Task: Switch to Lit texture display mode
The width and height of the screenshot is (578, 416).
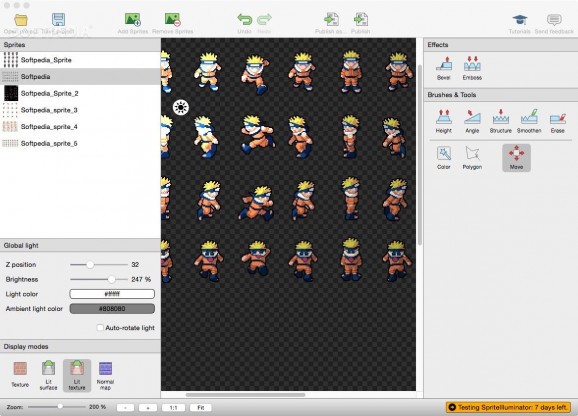Action: click(x=77, y=375)
